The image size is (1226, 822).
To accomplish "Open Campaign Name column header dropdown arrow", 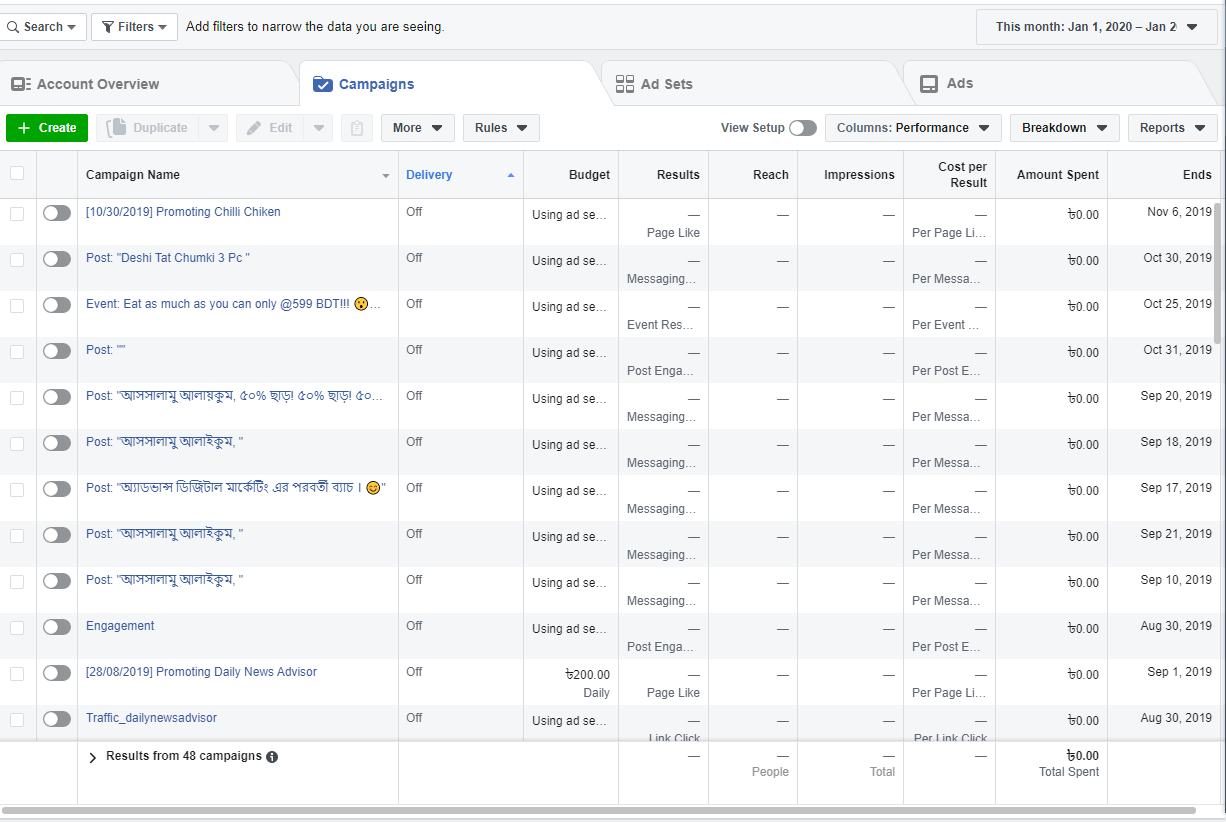I will [x=386, y=176].
